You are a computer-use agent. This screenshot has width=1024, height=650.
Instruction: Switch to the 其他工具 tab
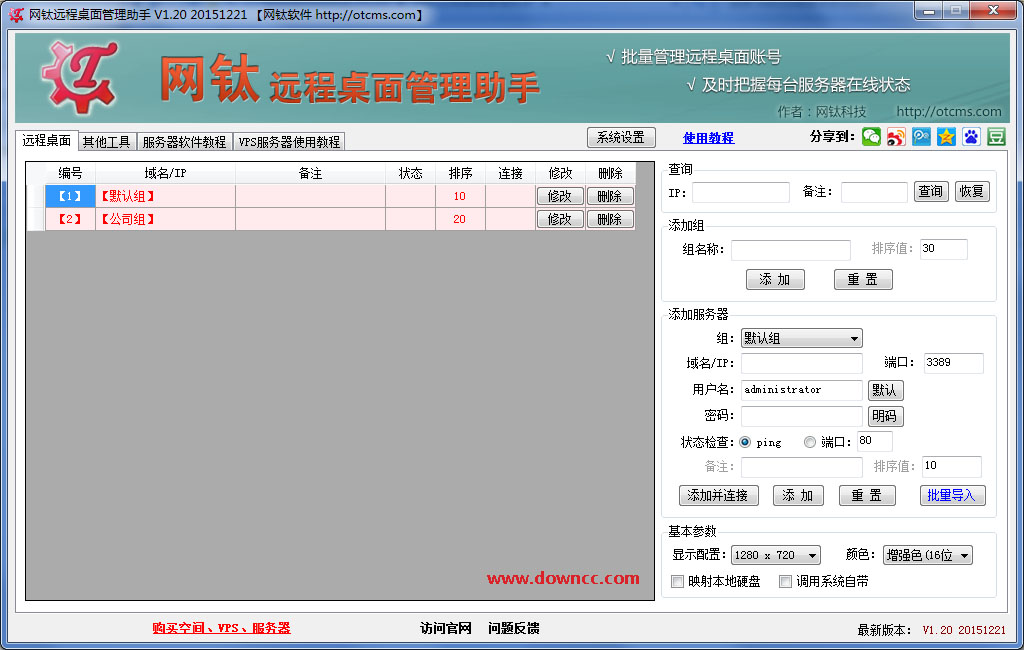point(106,141)
